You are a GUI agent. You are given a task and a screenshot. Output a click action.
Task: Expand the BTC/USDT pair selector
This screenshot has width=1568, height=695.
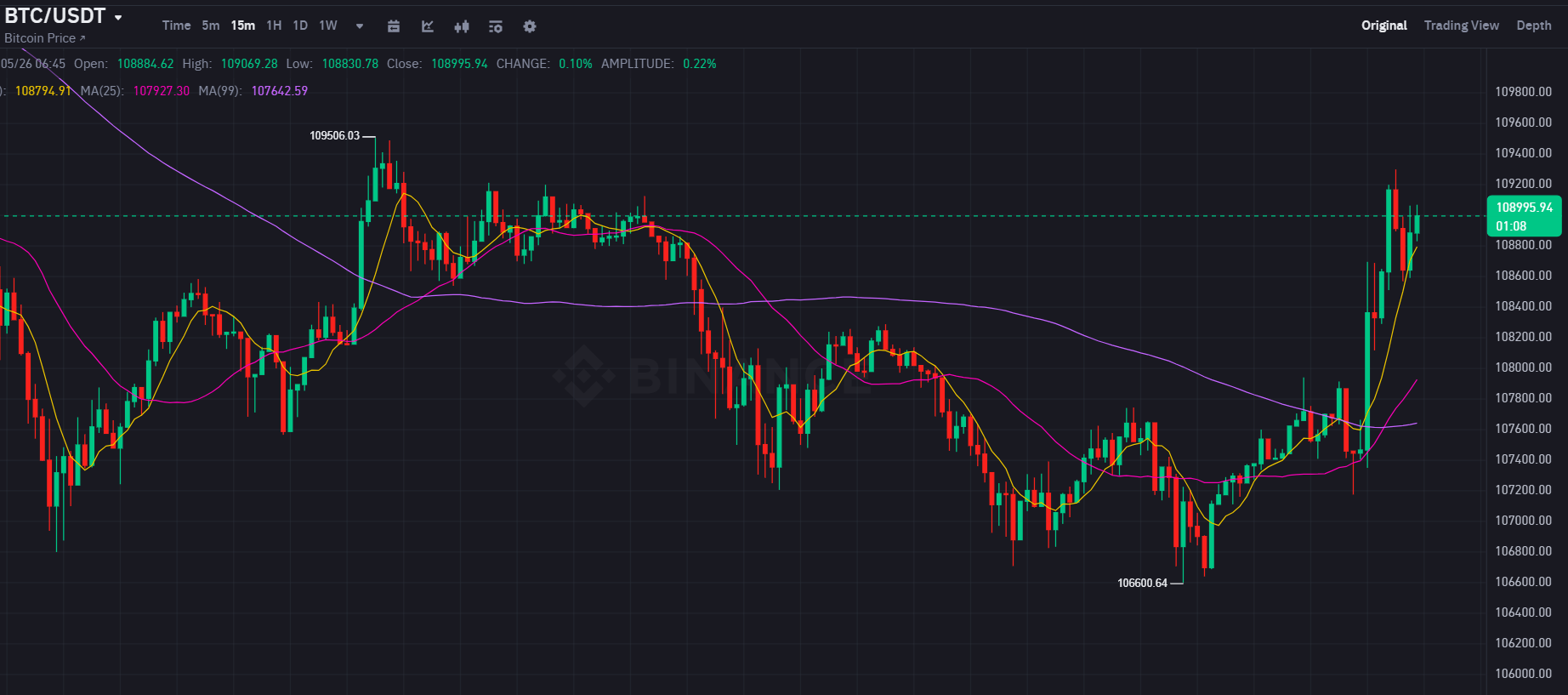point(64,16)
